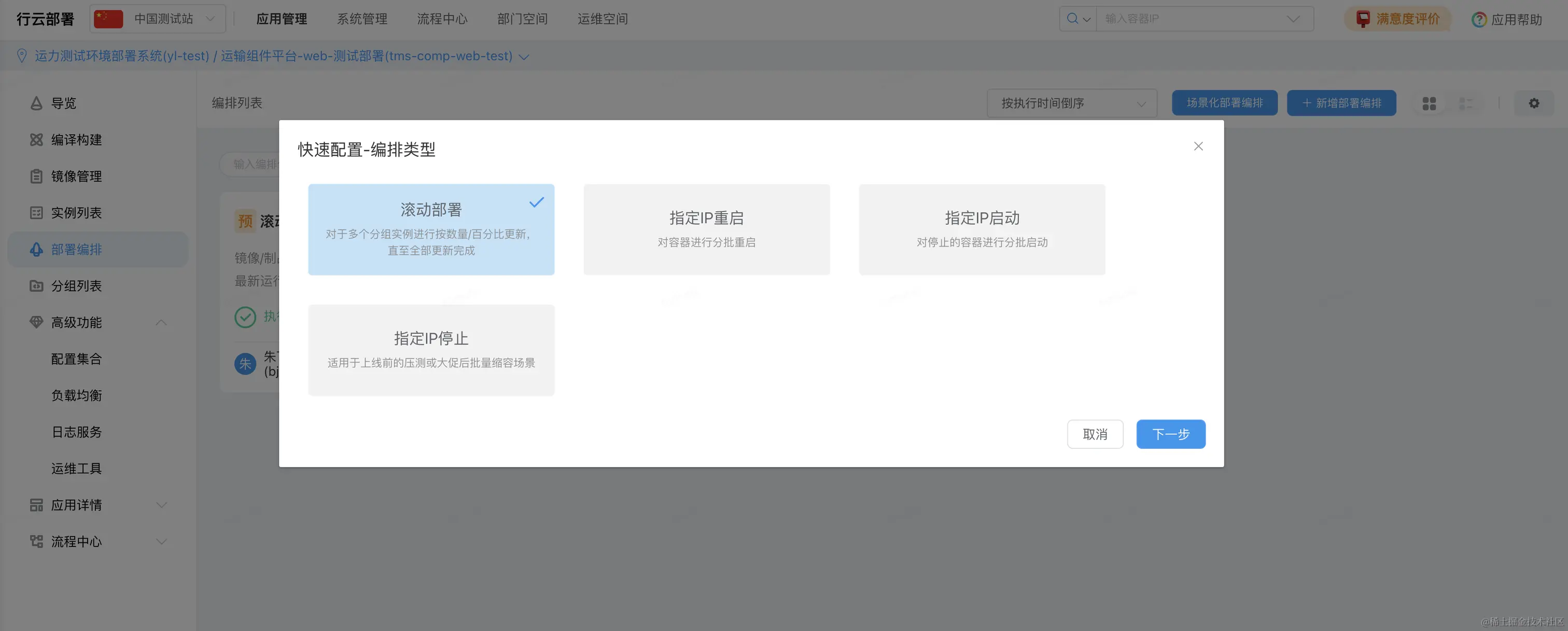Click the 导览 sidebar icon
Viewport: 1568px width, 631px height.
pos(36,104)
